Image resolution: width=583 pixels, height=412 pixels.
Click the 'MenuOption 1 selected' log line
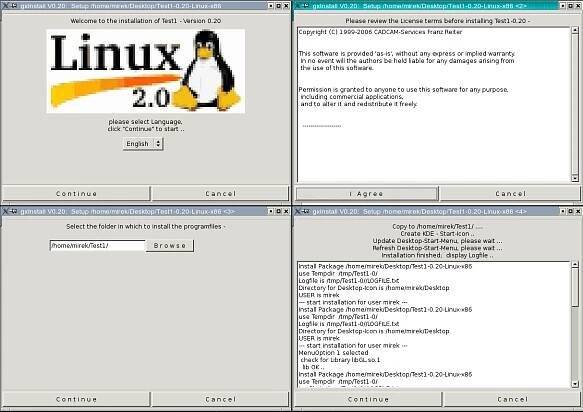pos(334,353)
